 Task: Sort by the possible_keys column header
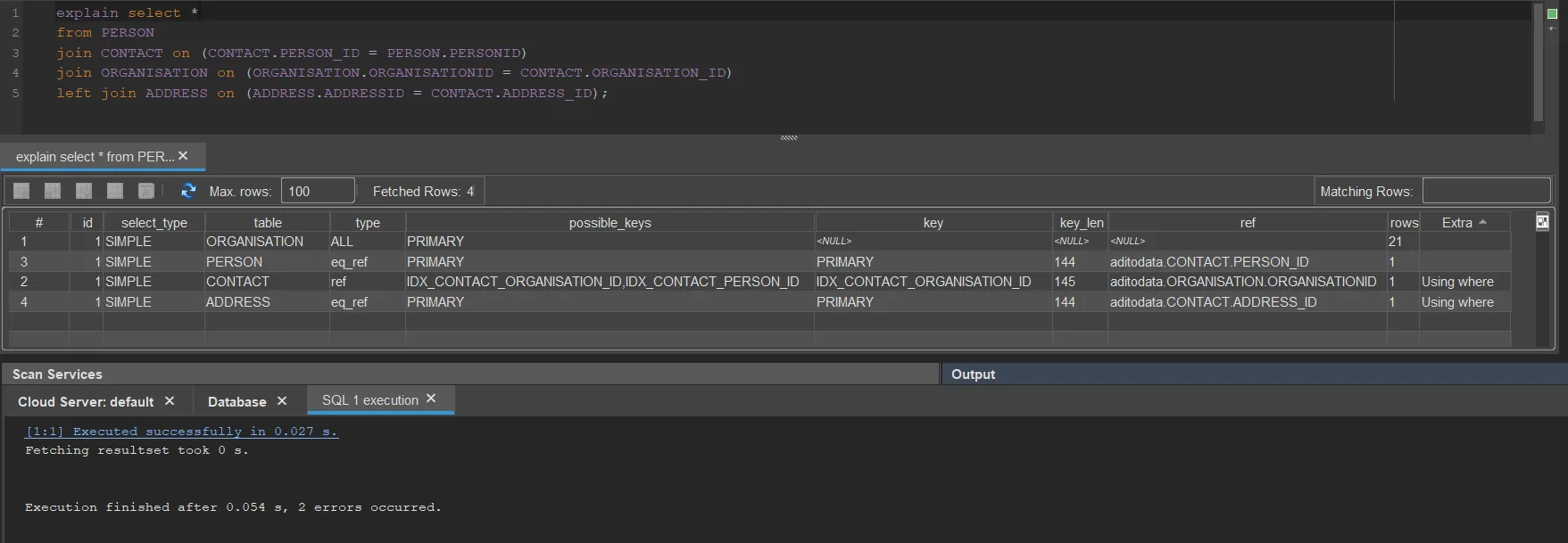pos(610,222)
